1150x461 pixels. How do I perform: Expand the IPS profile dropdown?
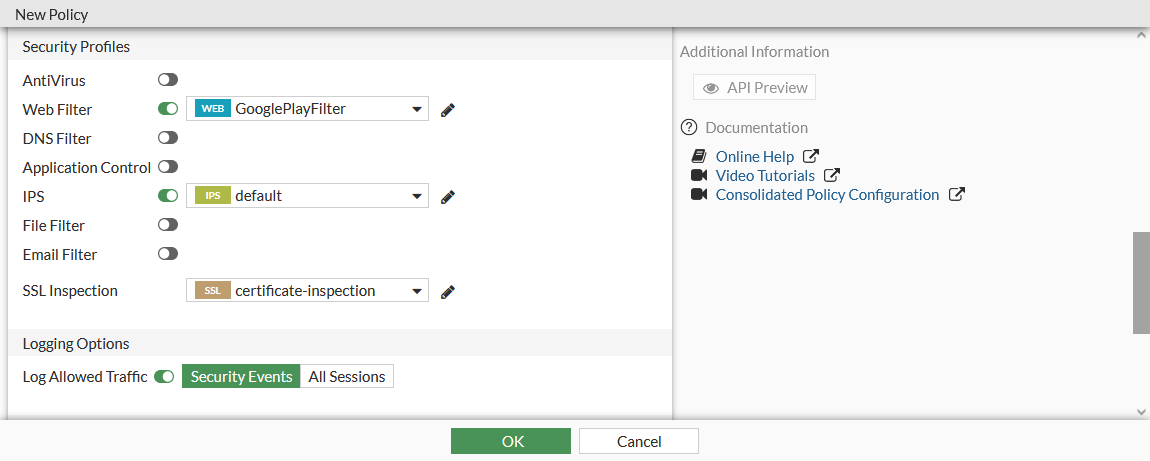pos(417,196)
